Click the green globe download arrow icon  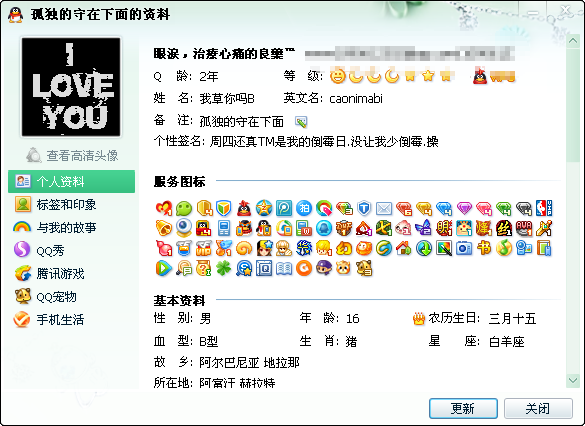[x=424, y=248]
